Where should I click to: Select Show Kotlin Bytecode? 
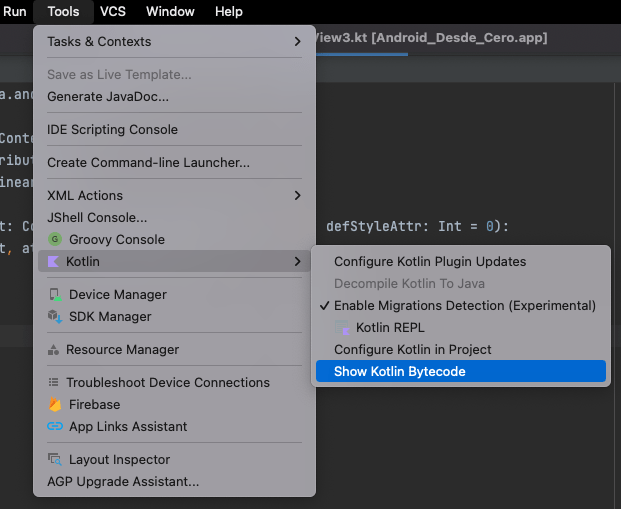(461, 371)
